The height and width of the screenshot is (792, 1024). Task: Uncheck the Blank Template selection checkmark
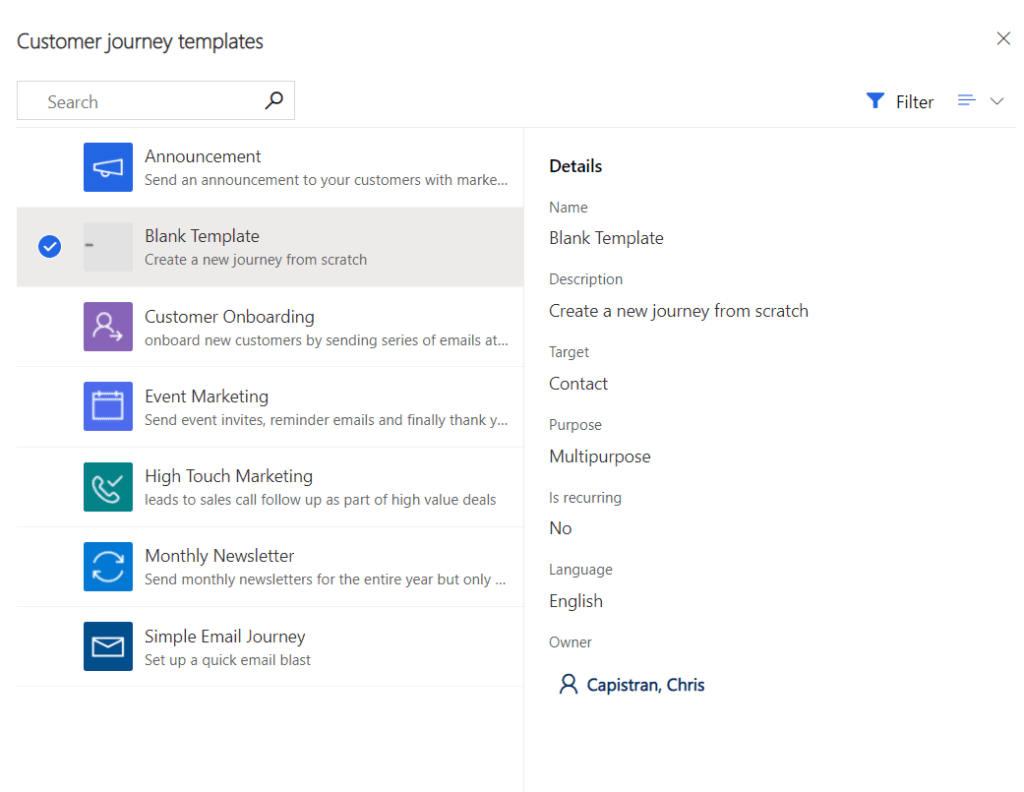tap(50, 247)
